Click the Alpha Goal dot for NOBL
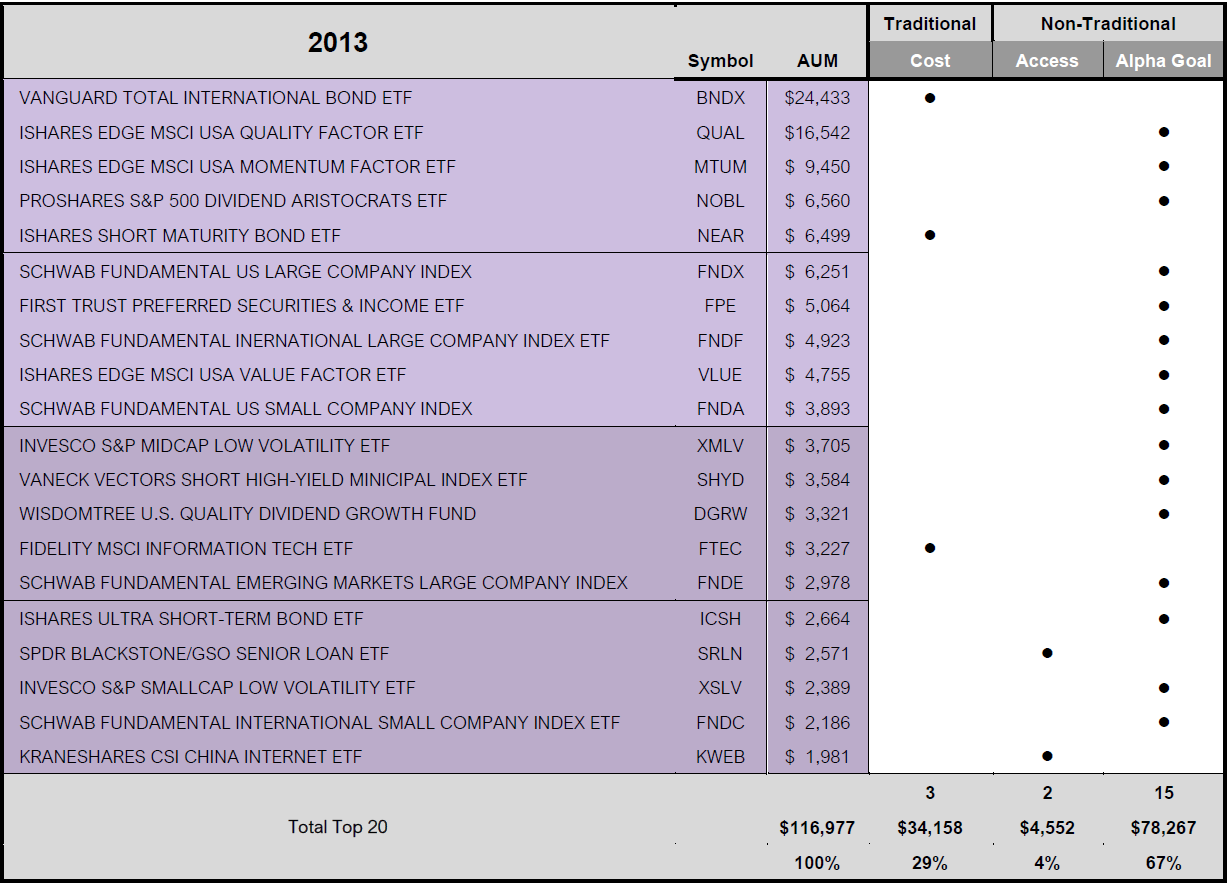 coord(1164,200)
